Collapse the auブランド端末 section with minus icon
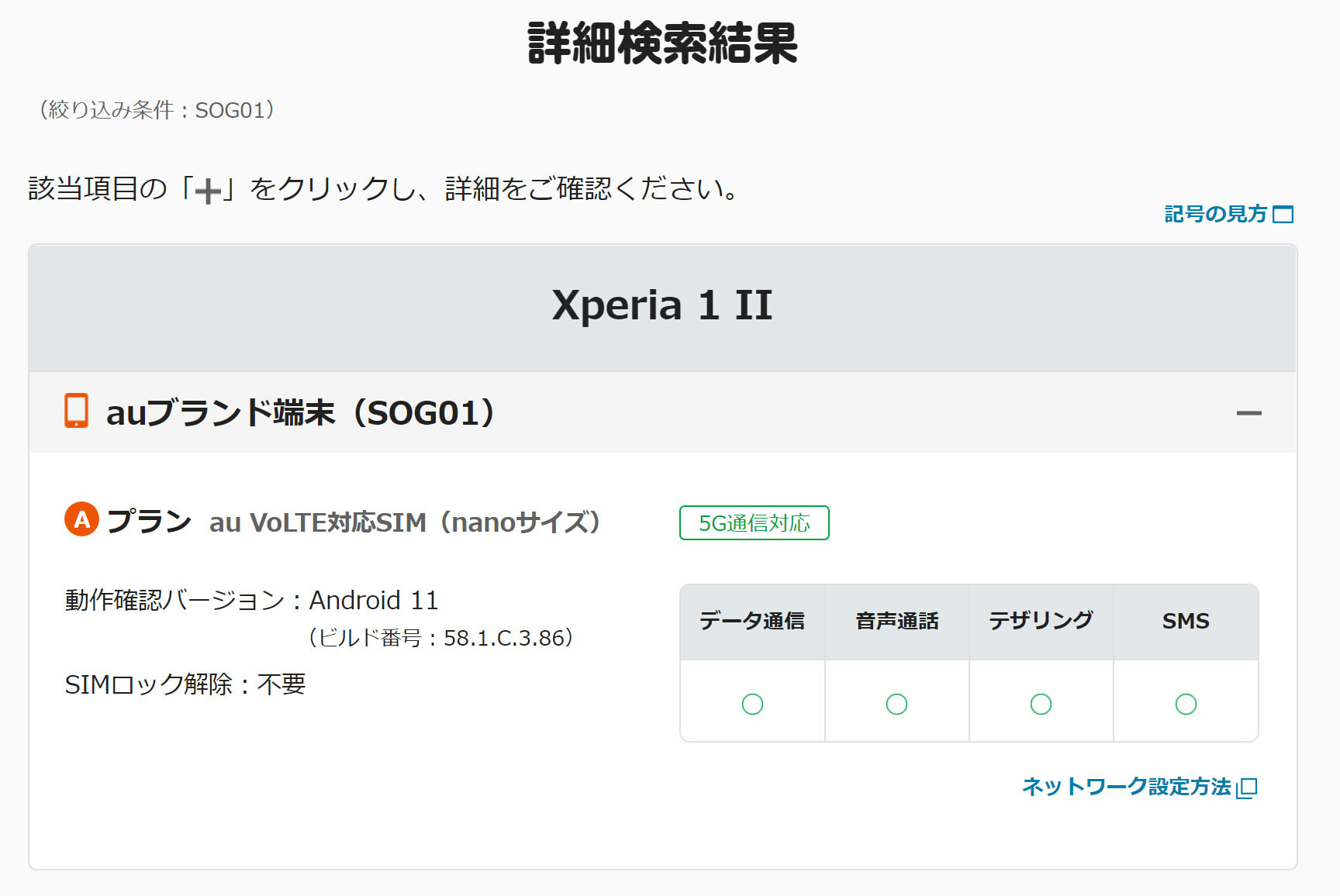This screenshot has height=896, width=1340. [x=1248, y=413]
